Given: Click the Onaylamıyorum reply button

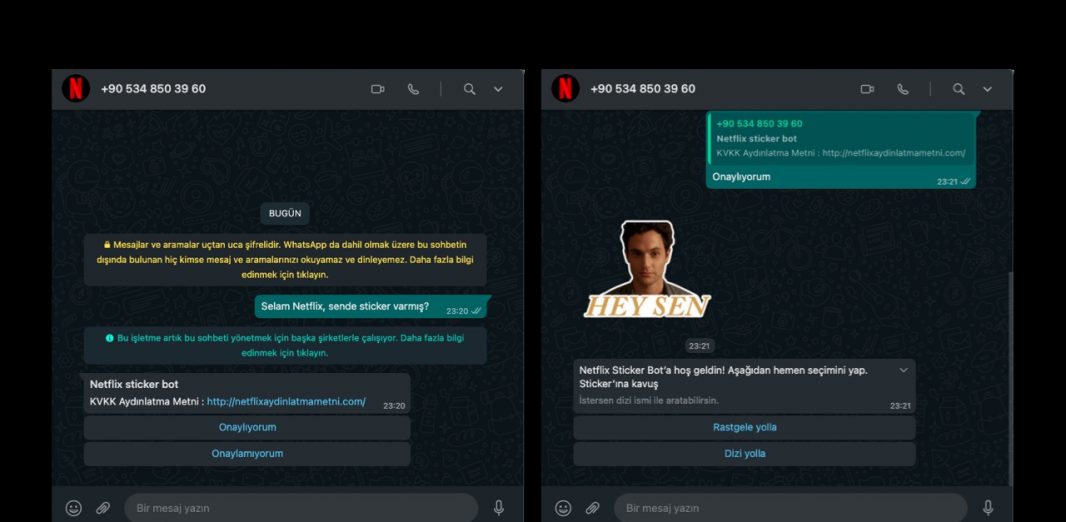Looking at the screenshot, I should point(247,453).
